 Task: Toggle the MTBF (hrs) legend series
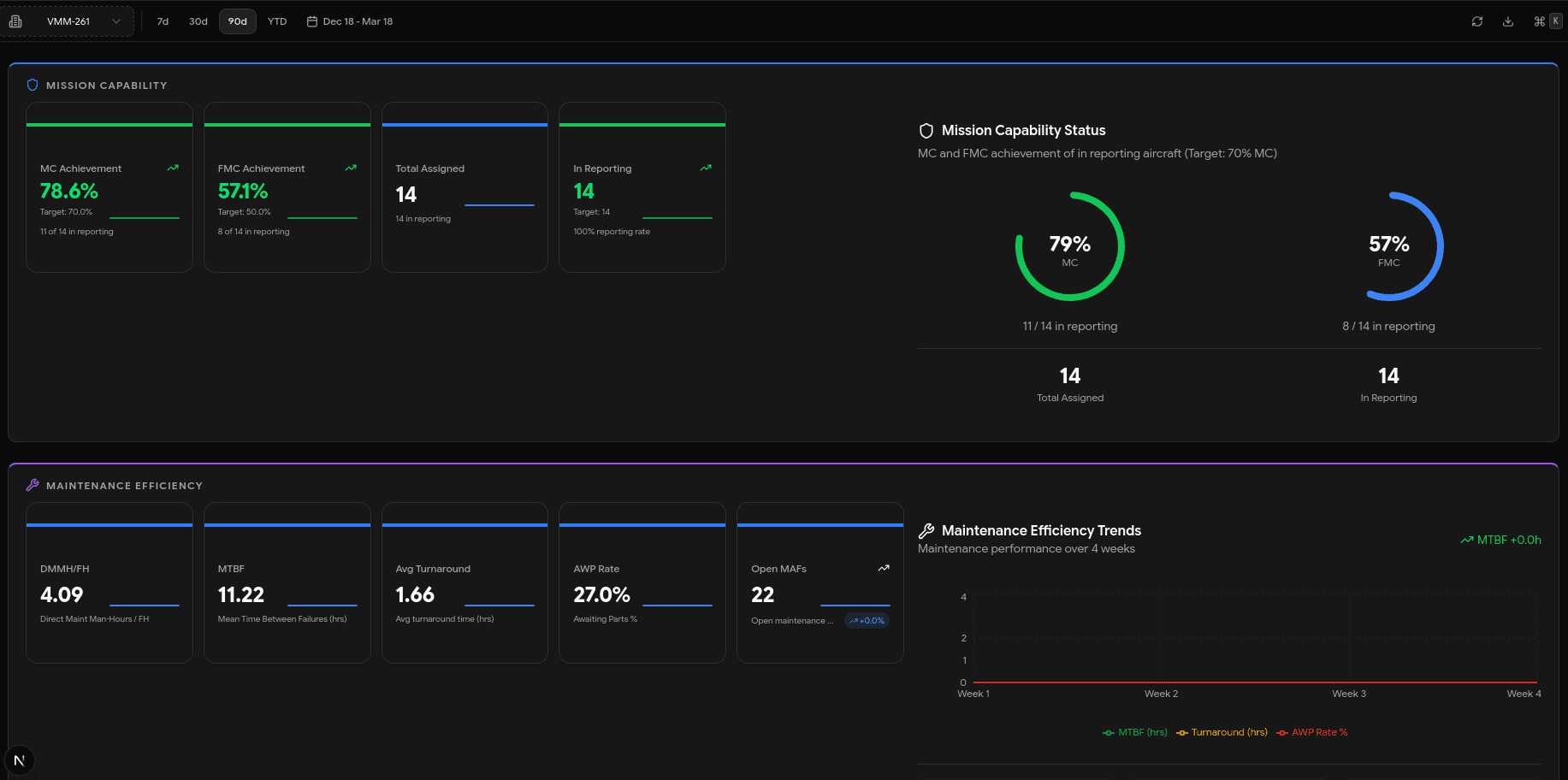(x=1135, y=732)
